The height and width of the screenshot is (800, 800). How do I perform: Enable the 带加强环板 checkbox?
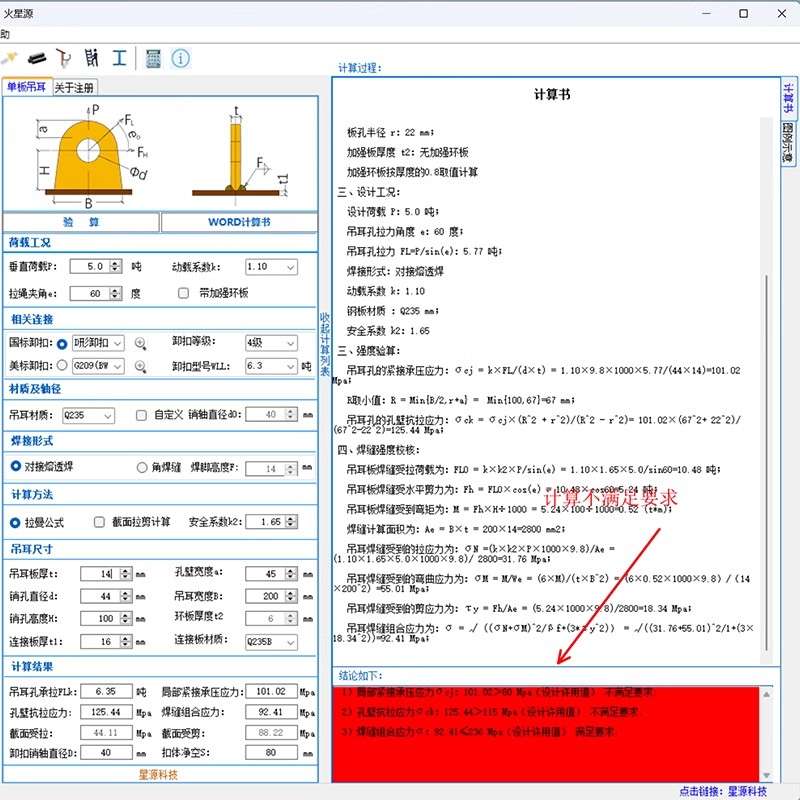[183, 293]
